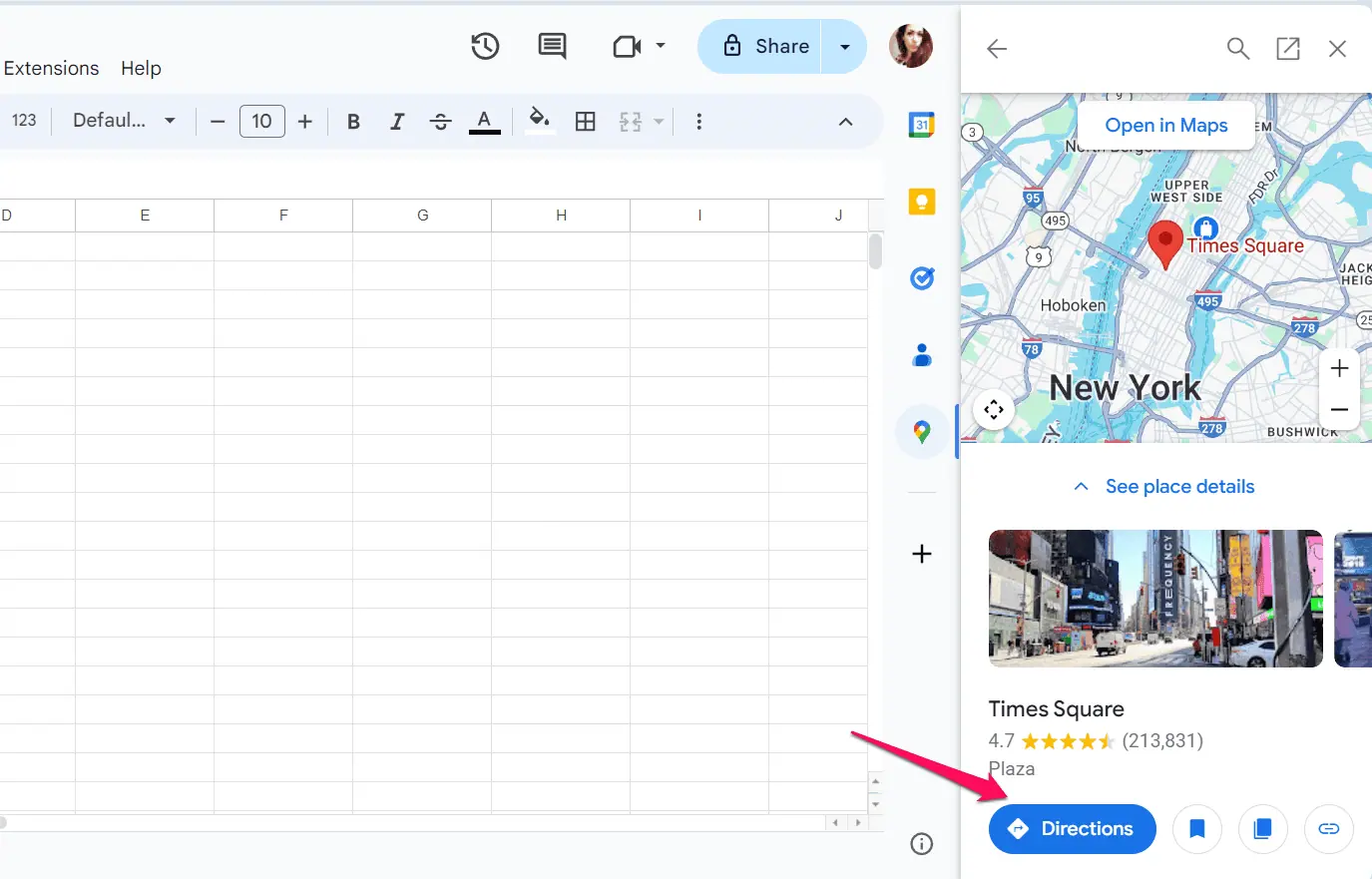Screen dimensions: 1372x879
Task: Open the fill color paint bucket
Action: pos(540,121)
